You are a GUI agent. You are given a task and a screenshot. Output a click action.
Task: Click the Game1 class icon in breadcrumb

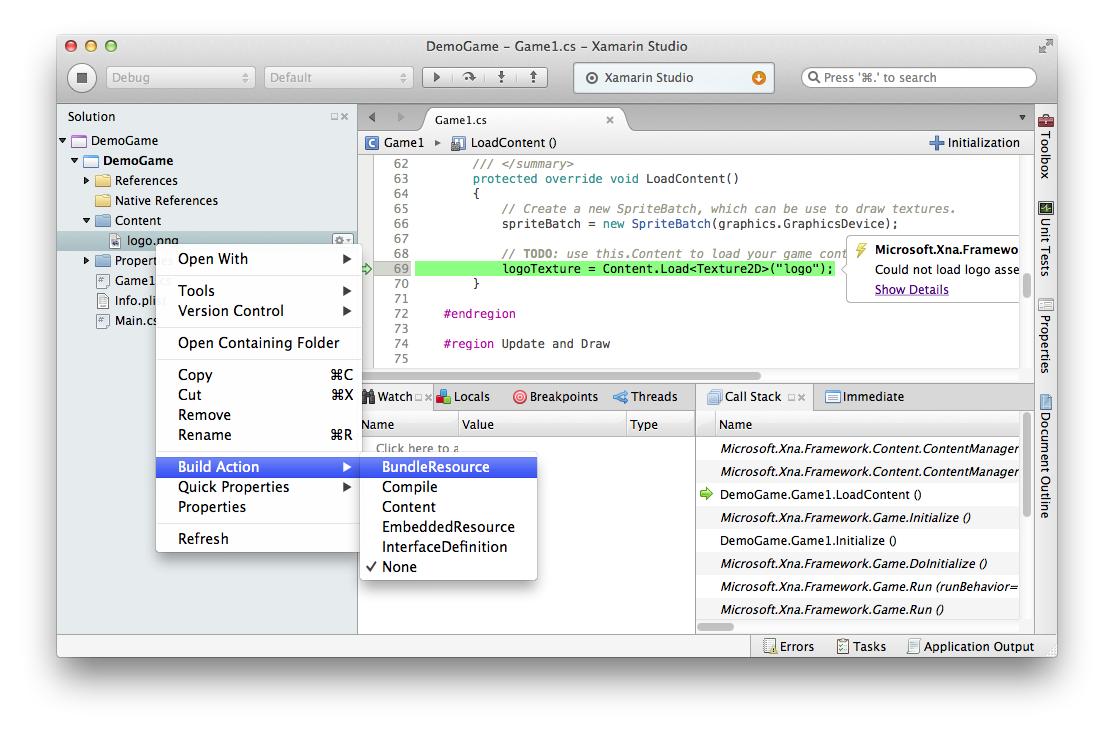click(372, 143)
